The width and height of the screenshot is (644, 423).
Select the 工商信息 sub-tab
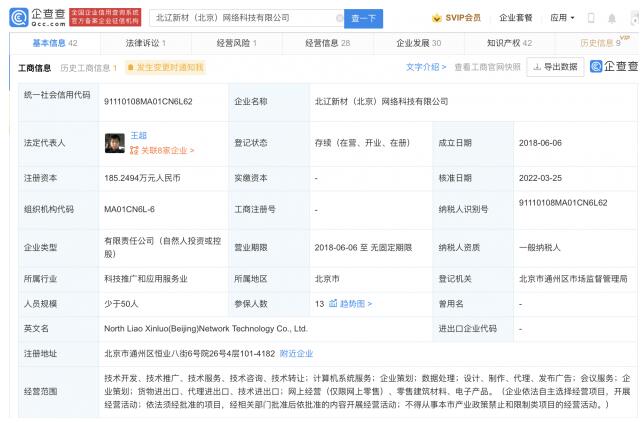pos(34,68)
